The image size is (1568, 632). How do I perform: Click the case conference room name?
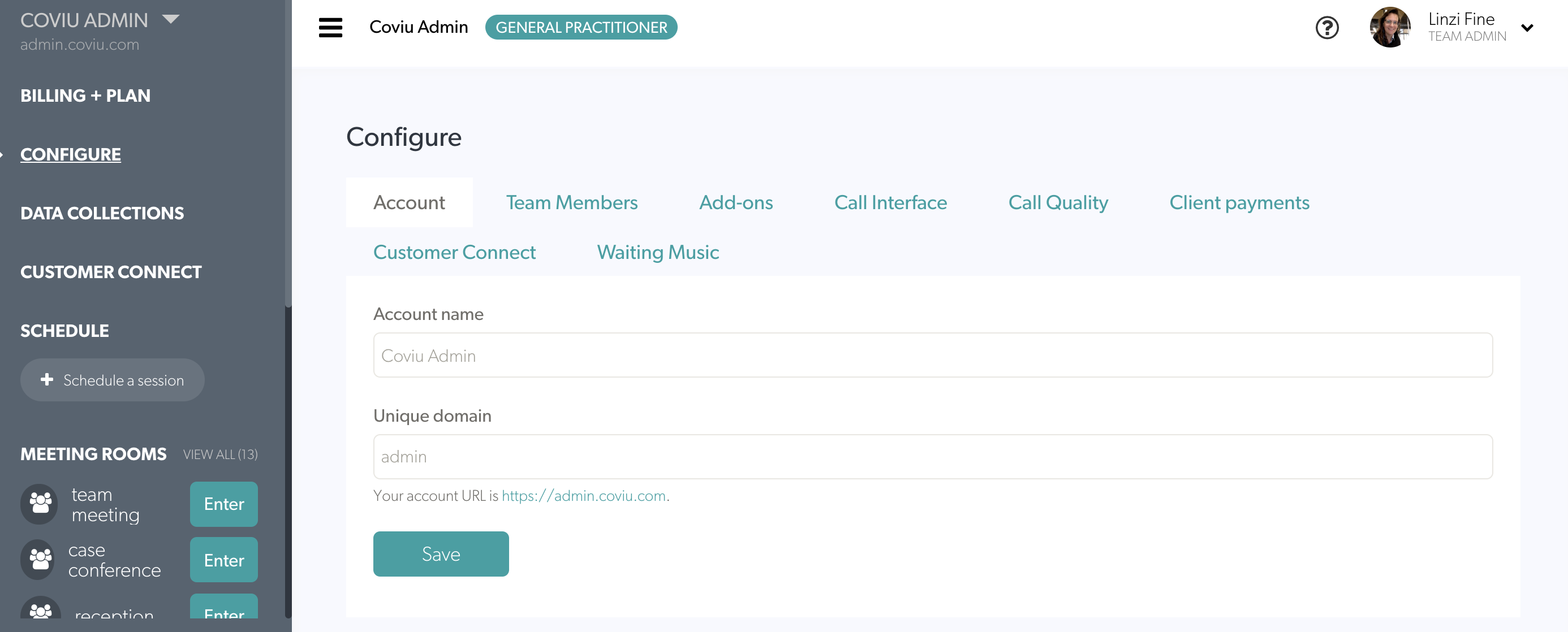114,560
